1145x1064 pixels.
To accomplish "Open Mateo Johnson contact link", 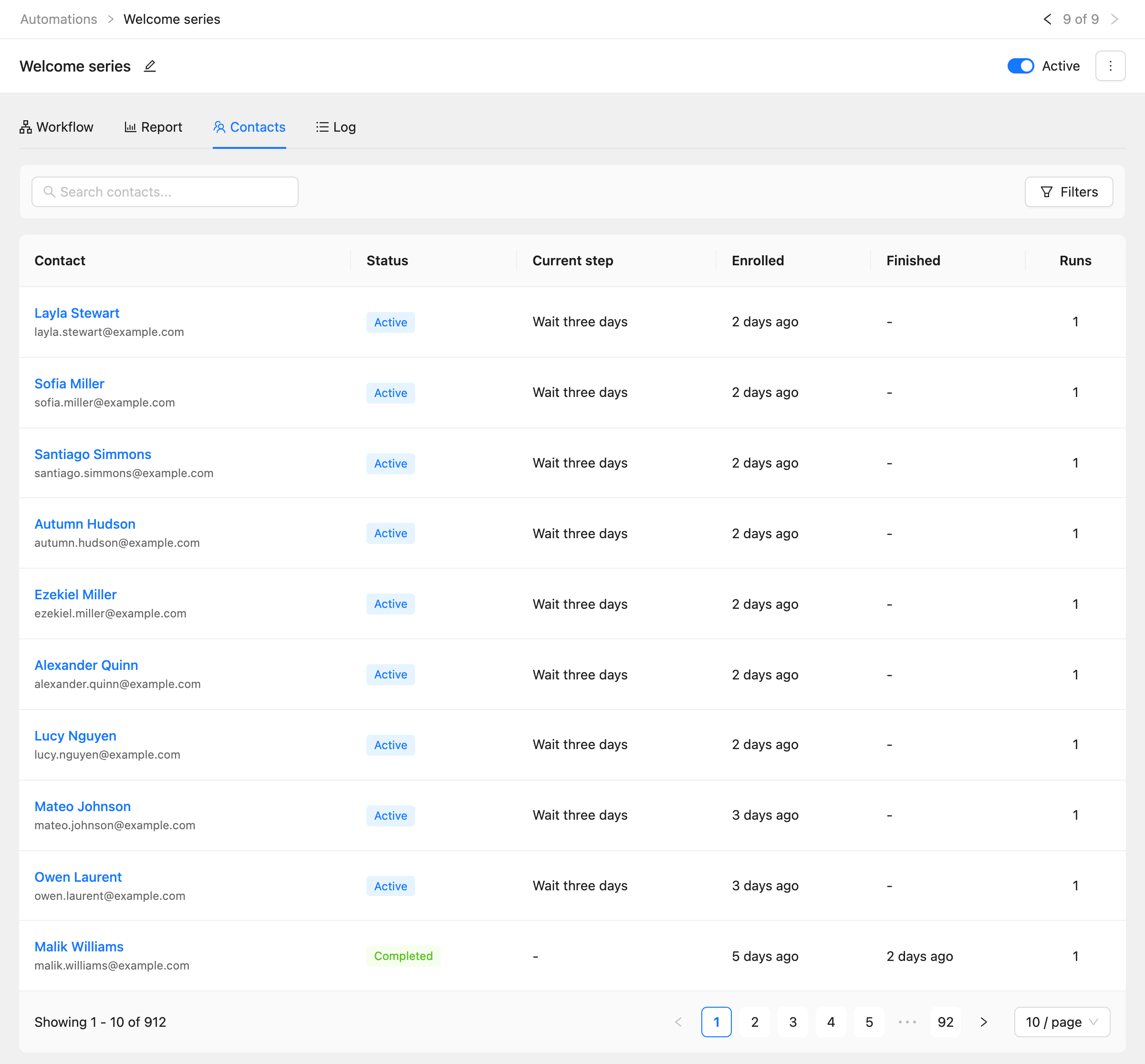I will (83, 807).
